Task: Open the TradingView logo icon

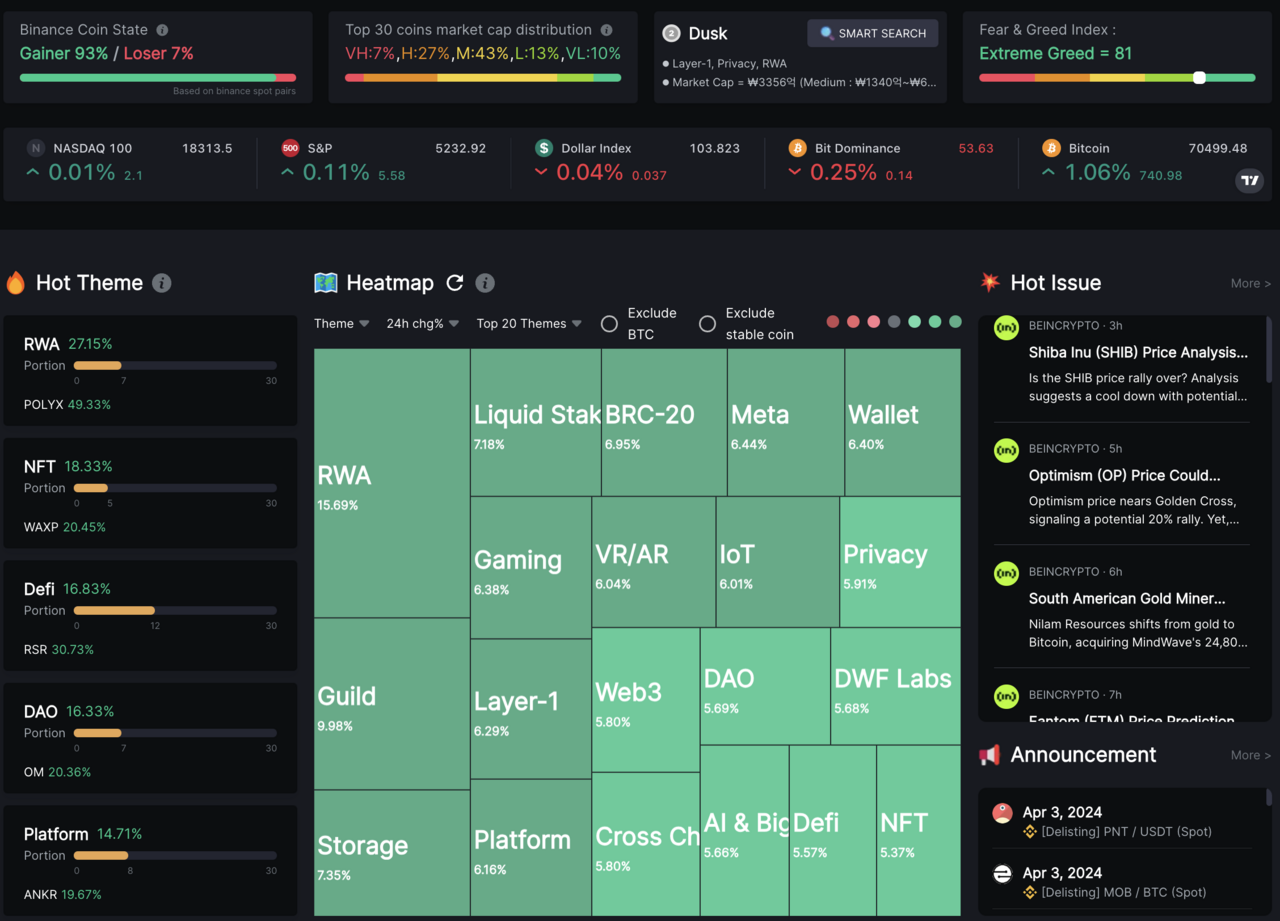Action: coord(1250,180)
